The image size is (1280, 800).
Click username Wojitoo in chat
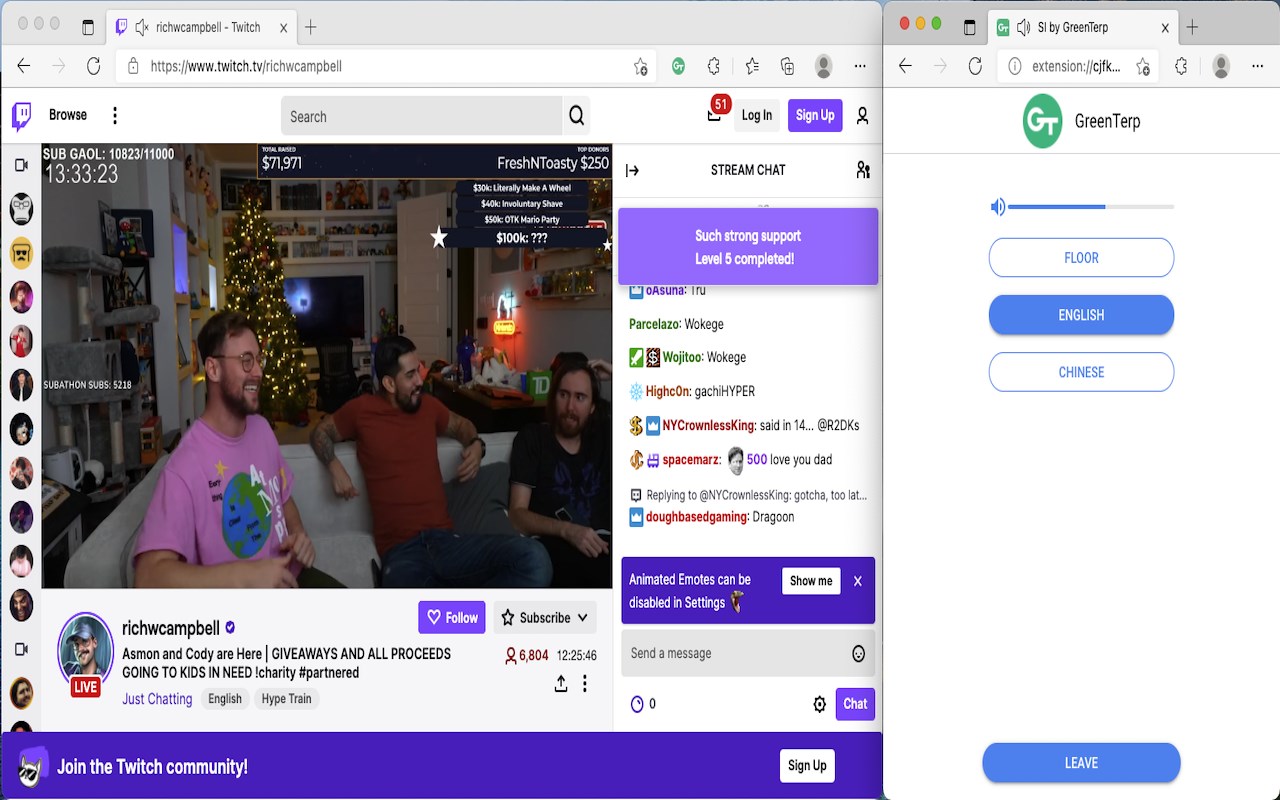pos(683,357)
